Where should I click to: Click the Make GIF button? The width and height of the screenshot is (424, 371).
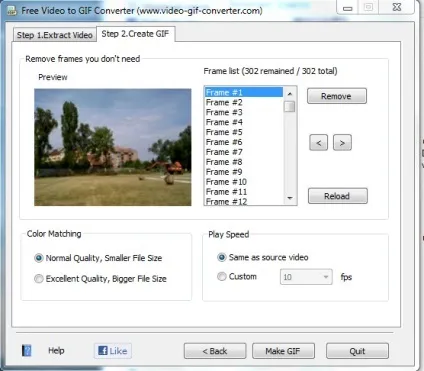(283, 351)
